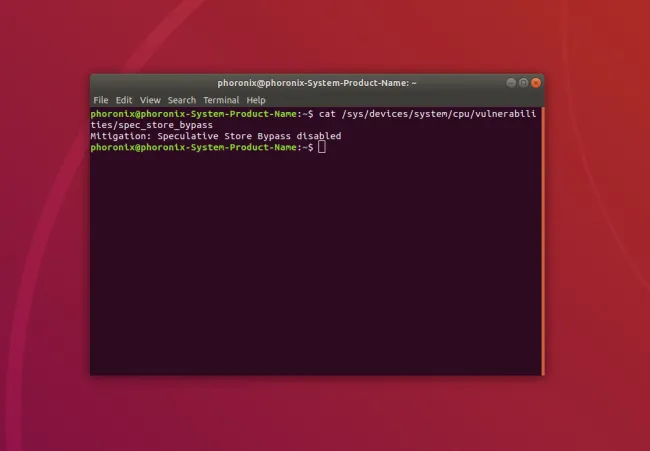
Task: Click the block cursor at the prompt
Action: [x=322, y=147]
